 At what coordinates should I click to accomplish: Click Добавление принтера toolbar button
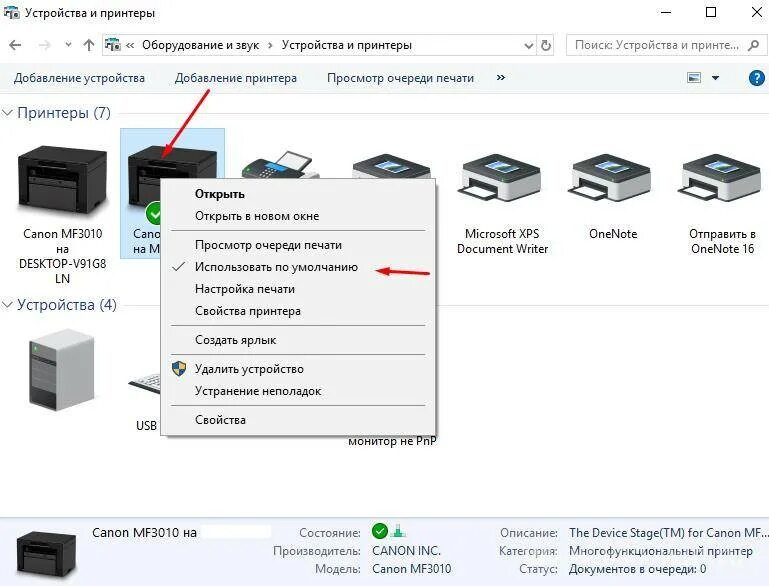click(236, 78)
